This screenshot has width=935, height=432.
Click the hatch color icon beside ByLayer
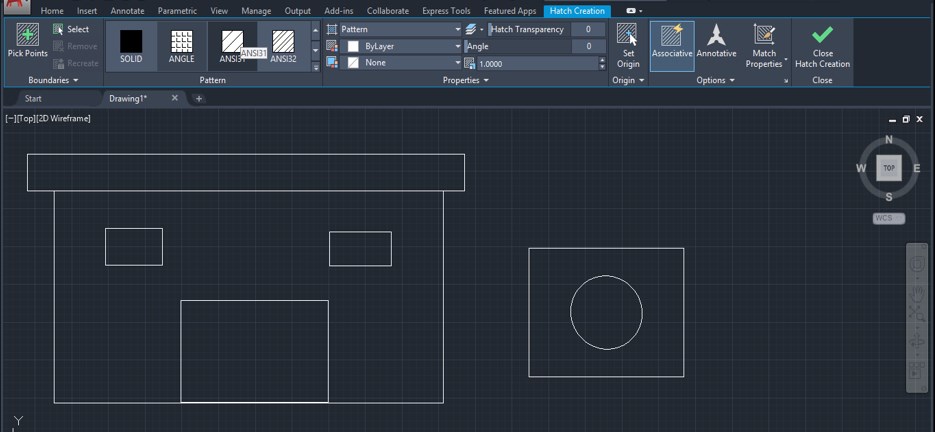pyautogui.click(x=332, y=46)
